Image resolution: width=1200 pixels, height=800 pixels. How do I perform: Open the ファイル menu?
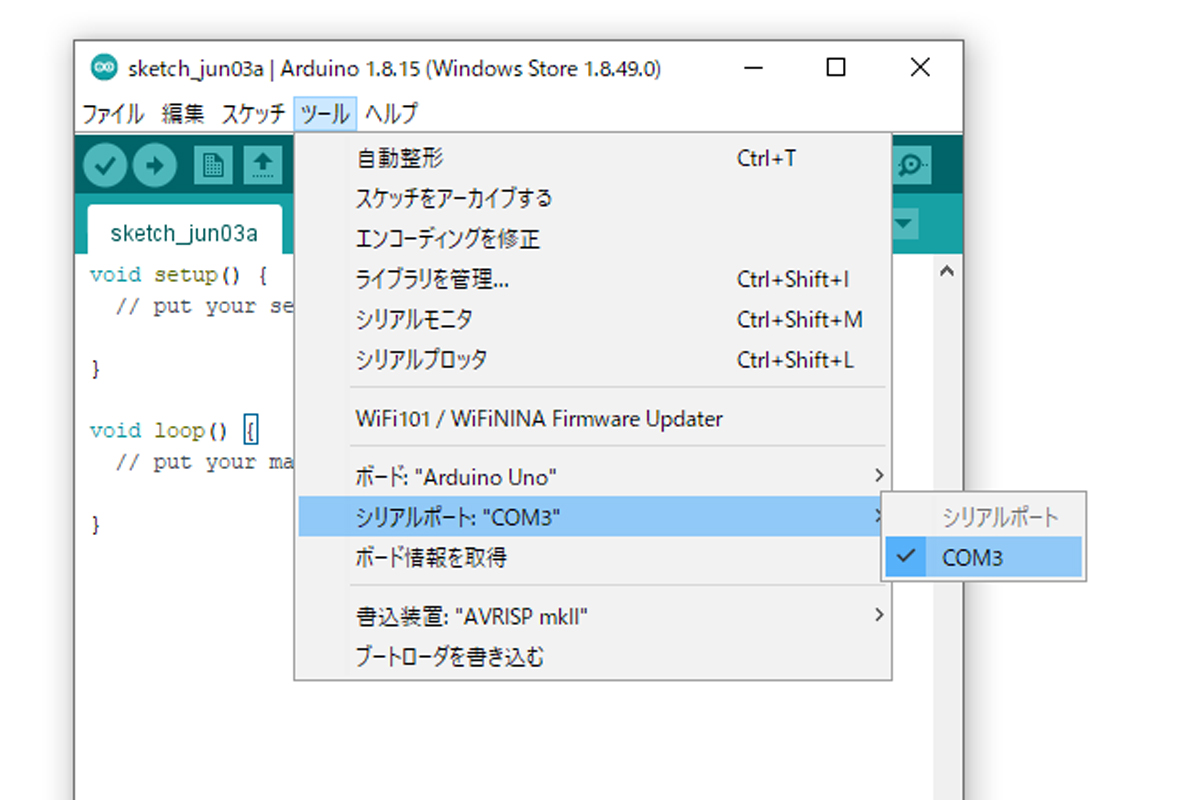(112, 114)
